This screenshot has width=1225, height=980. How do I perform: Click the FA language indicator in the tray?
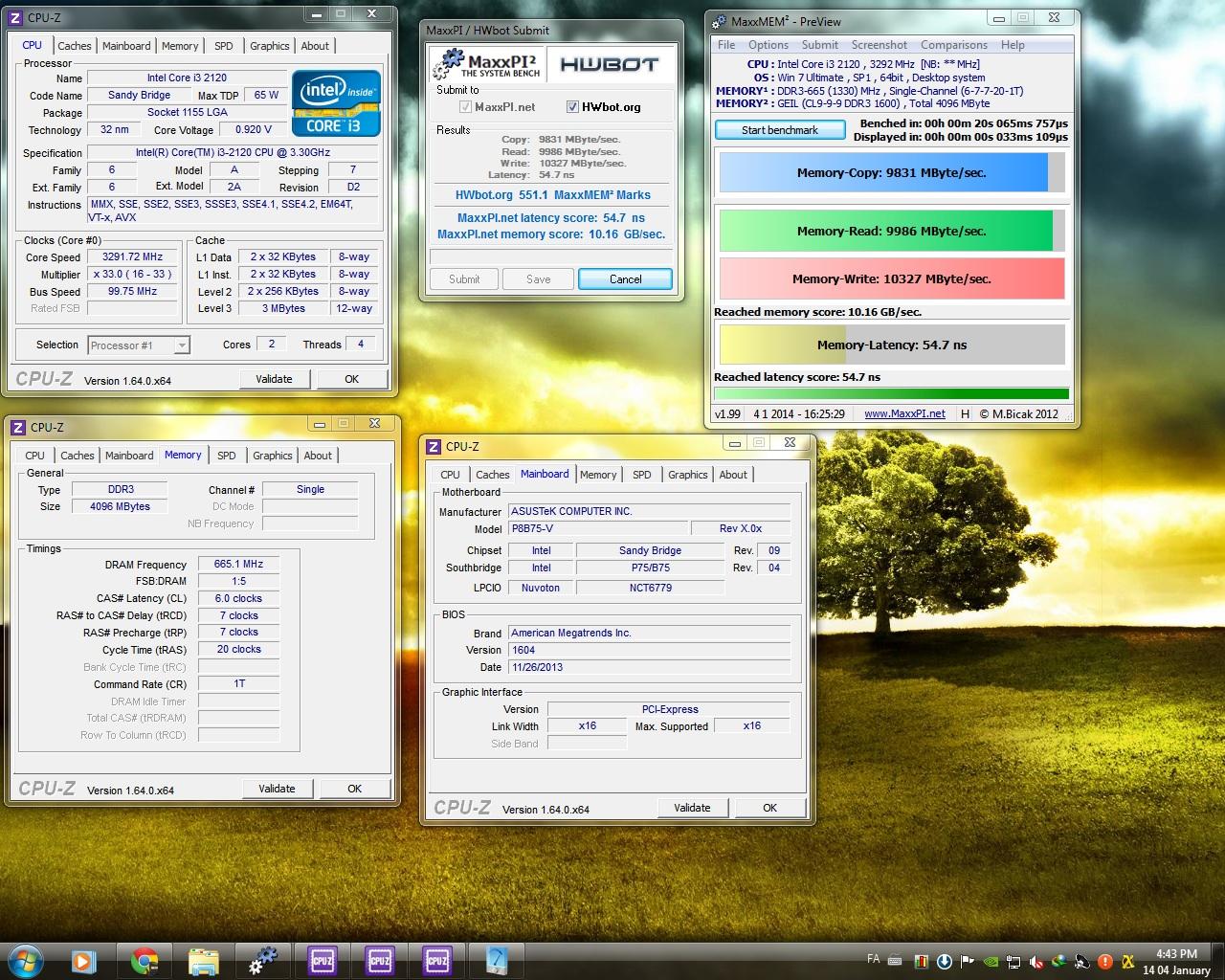pos(873,959)
